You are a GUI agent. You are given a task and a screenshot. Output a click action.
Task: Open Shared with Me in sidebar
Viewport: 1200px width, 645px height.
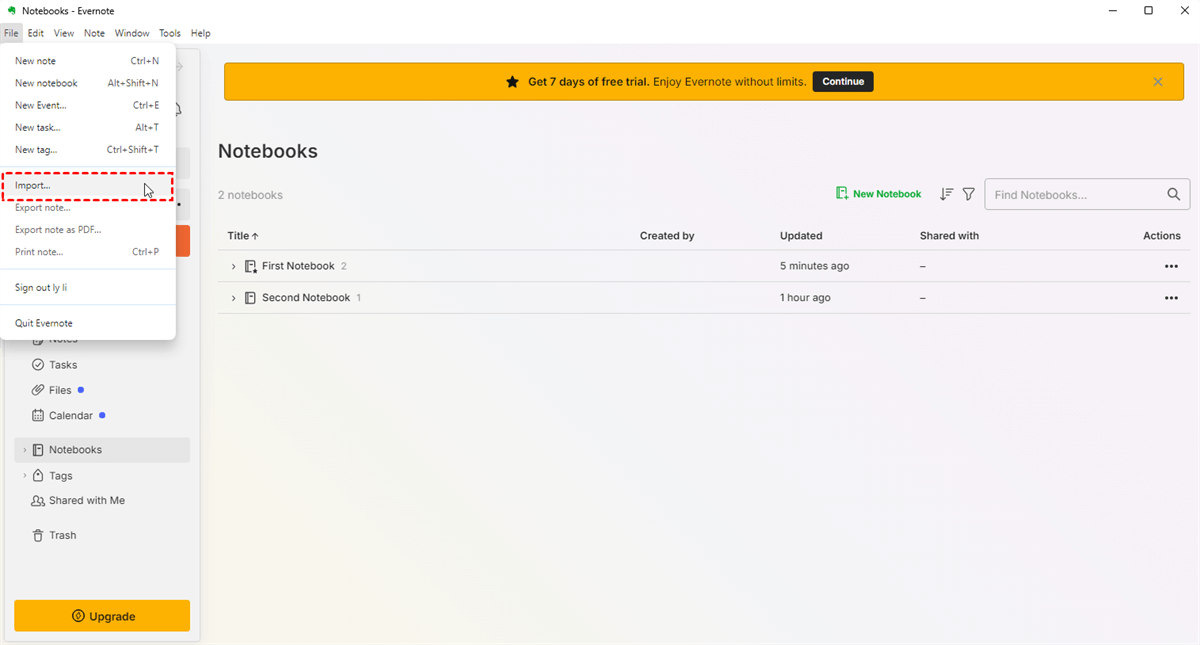click(87, 500)
